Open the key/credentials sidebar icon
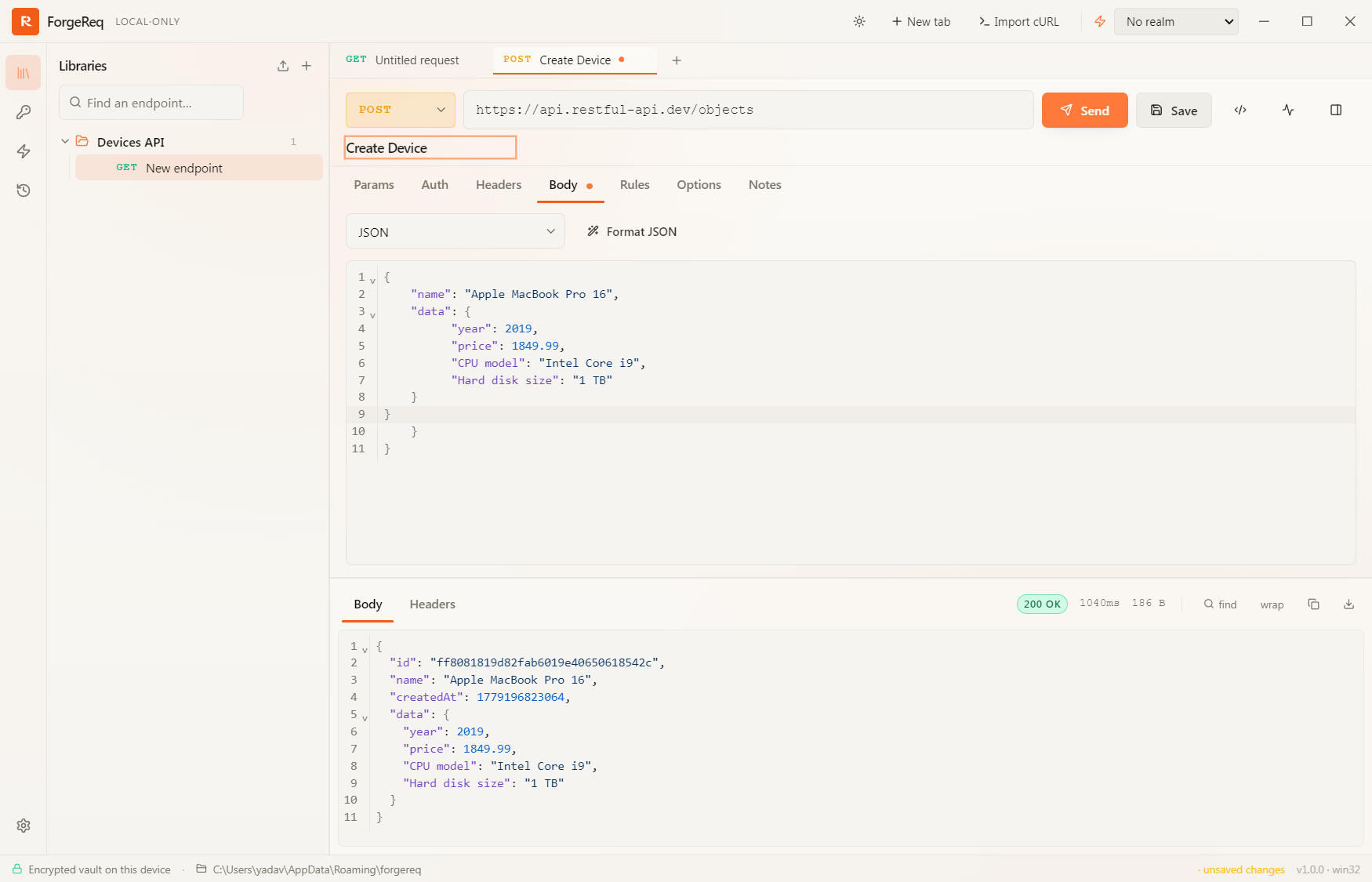1372x882 pixels. (24, 112)
